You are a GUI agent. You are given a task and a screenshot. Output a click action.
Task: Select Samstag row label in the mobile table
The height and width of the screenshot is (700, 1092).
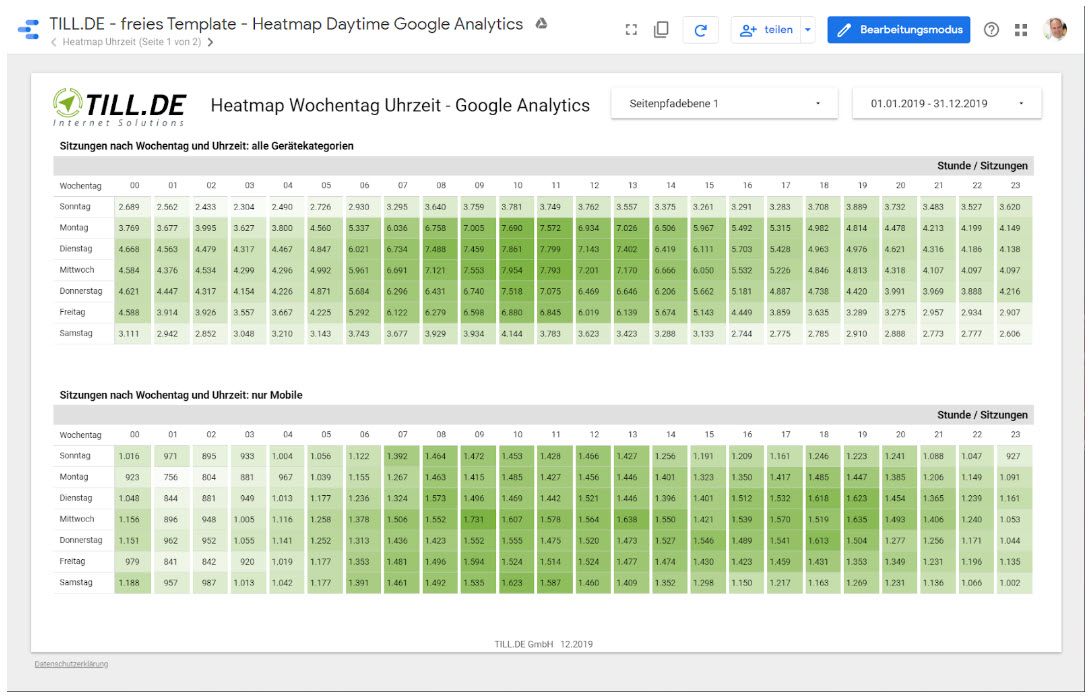pyautogui.click(x=76, y=582)
